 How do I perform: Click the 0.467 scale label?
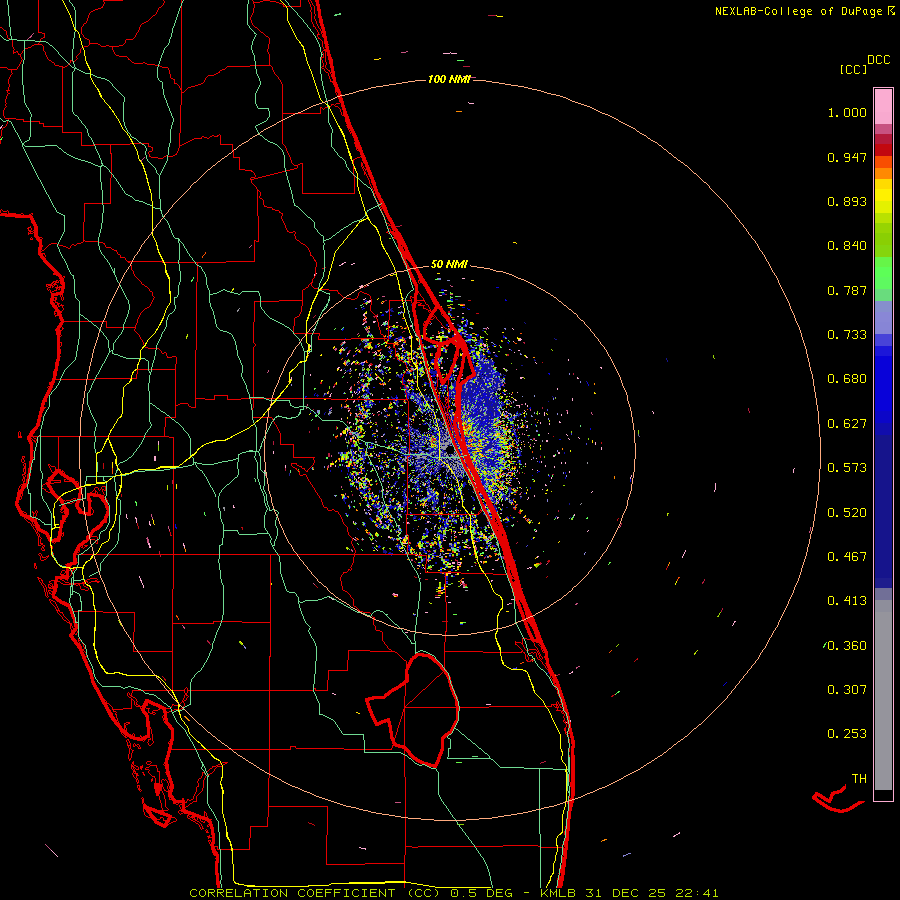tap(847, 557)
